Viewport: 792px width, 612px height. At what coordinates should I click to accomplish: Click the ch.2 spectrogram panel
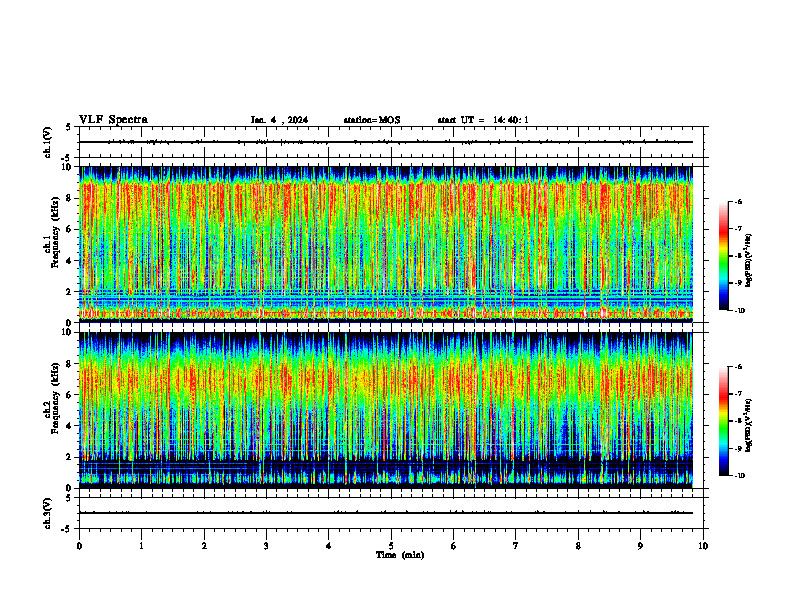click(386, 410)
